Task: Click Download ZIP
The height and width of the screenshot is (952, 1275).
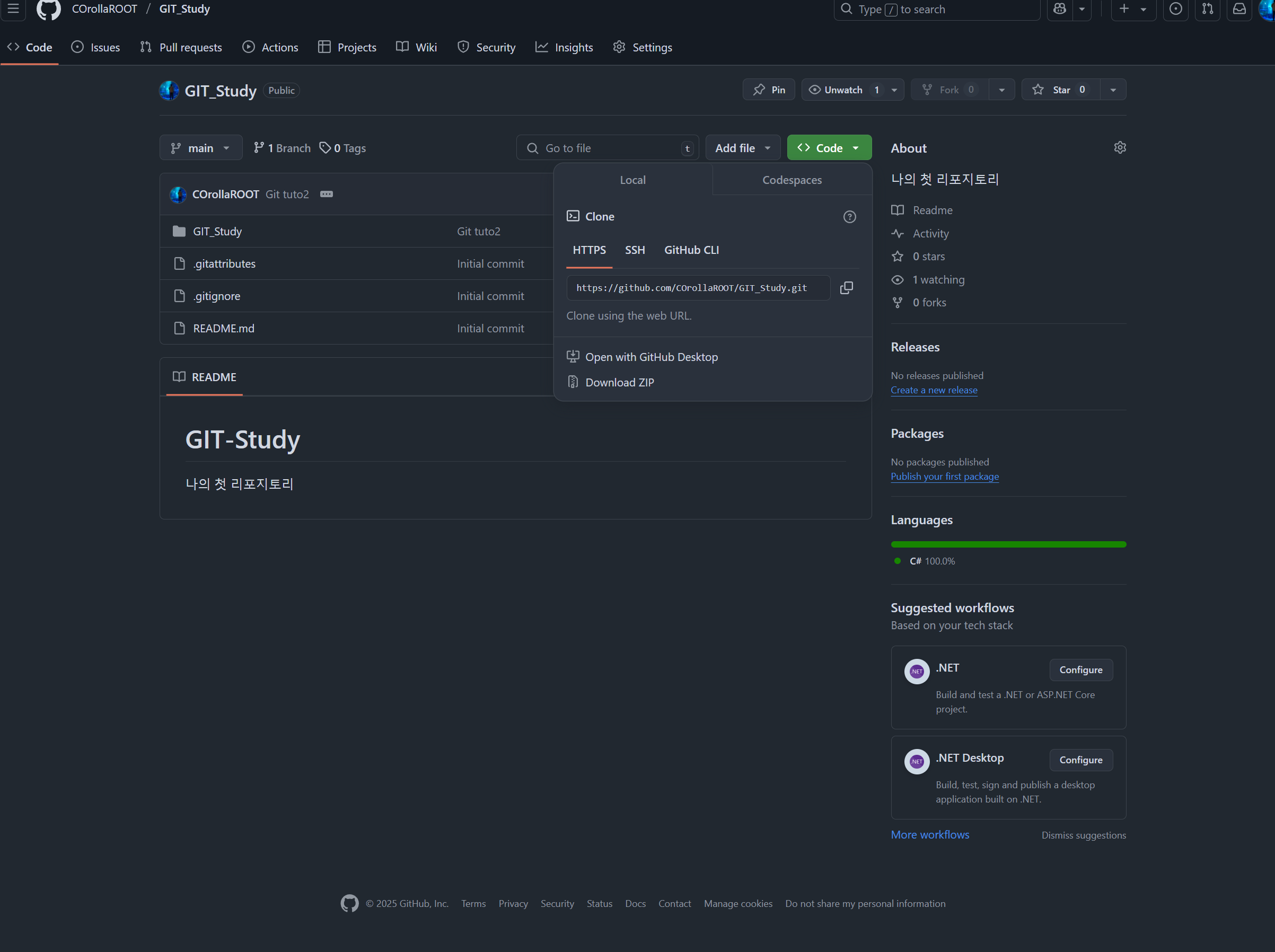Action: [619, 382]
